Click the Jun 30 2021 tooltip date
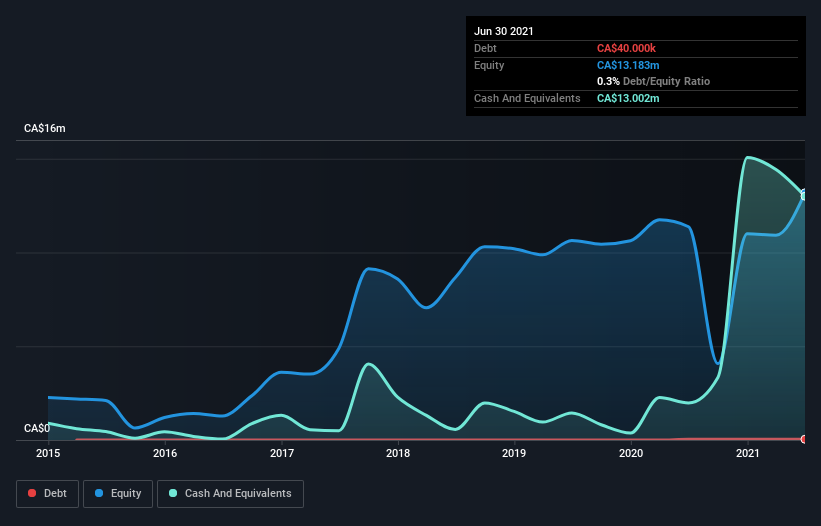This screenshot has width=821, height=526. (x=504, y=31)
